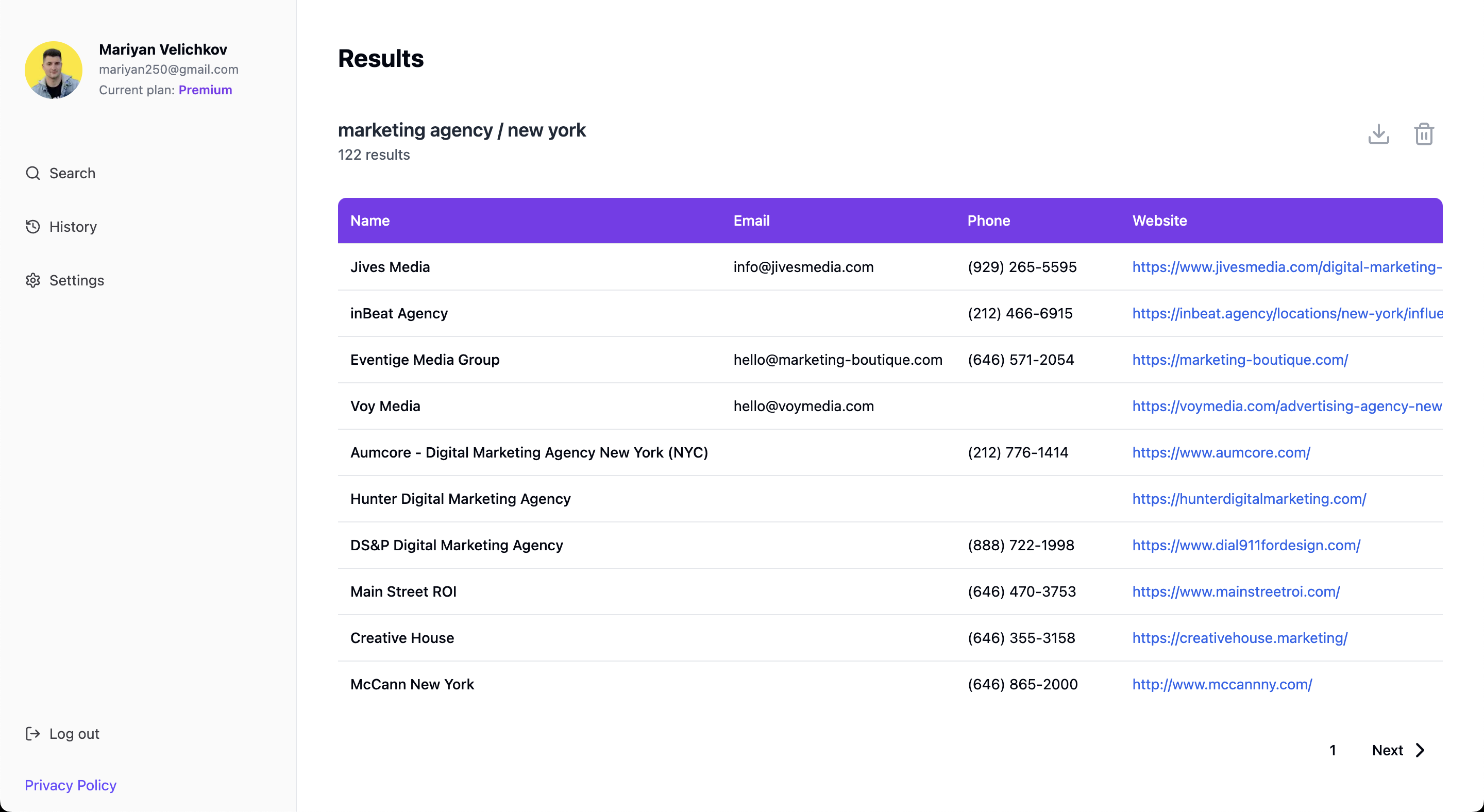1484x812 pixels.
Task: Go to the Next results page
Action: tap(1399, 750)
